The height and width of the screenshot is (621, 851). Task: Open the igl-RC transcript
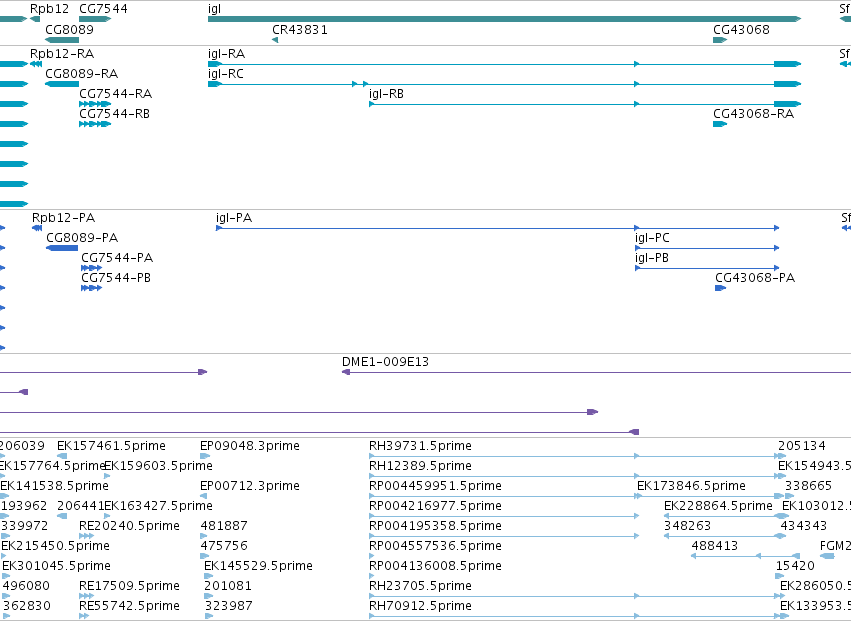[x=504, y=84]
